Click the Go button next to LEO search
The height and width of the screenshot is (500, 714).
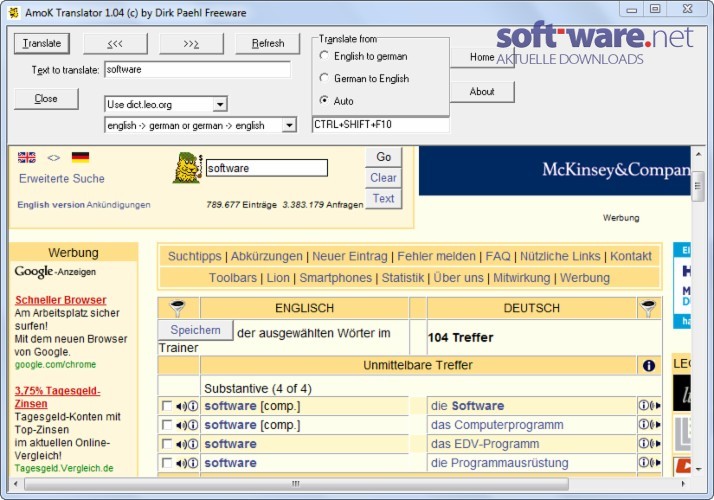383,157
